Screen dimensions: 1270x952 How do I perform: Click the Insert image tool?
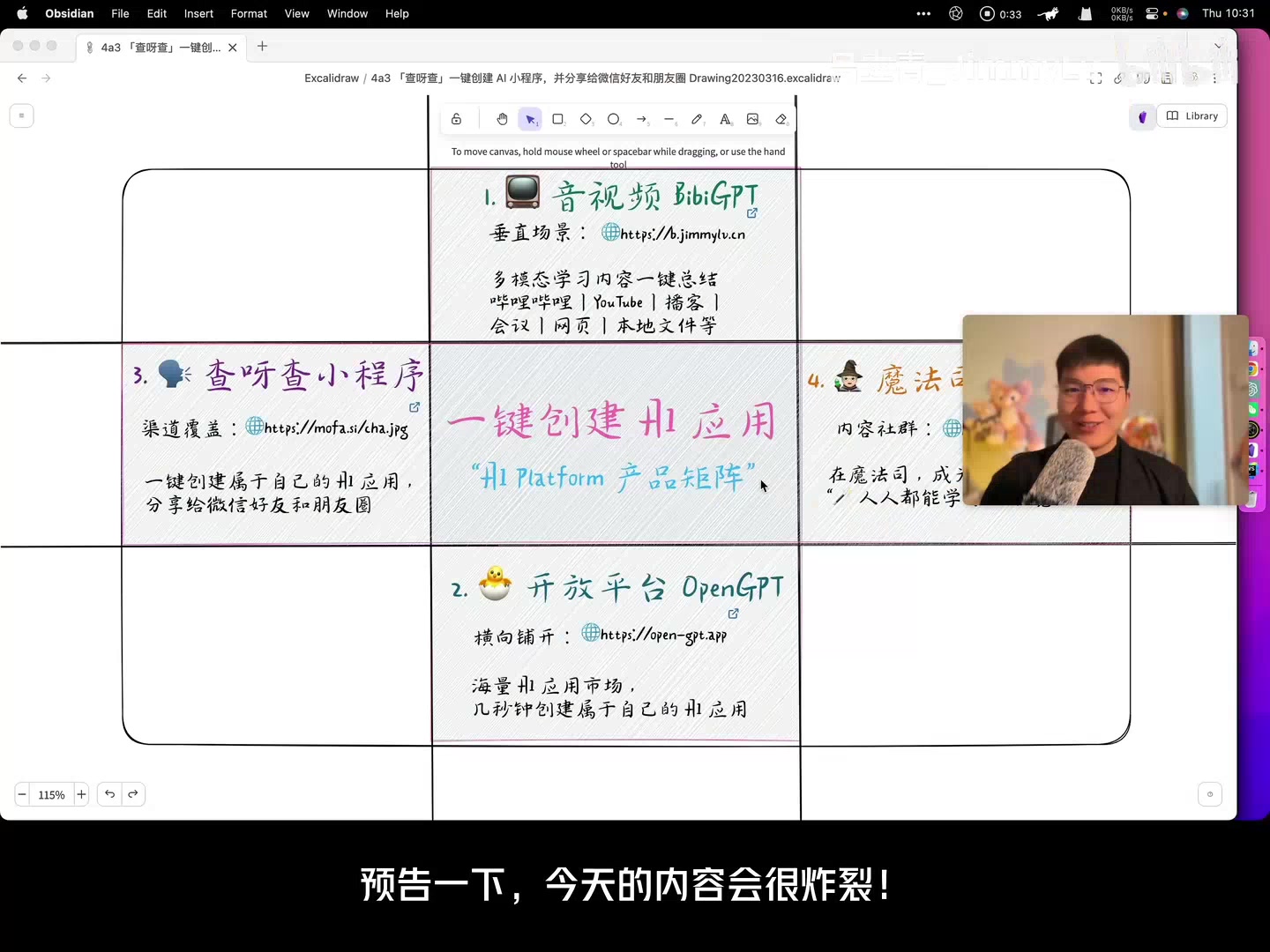click(x=752, y=119)
